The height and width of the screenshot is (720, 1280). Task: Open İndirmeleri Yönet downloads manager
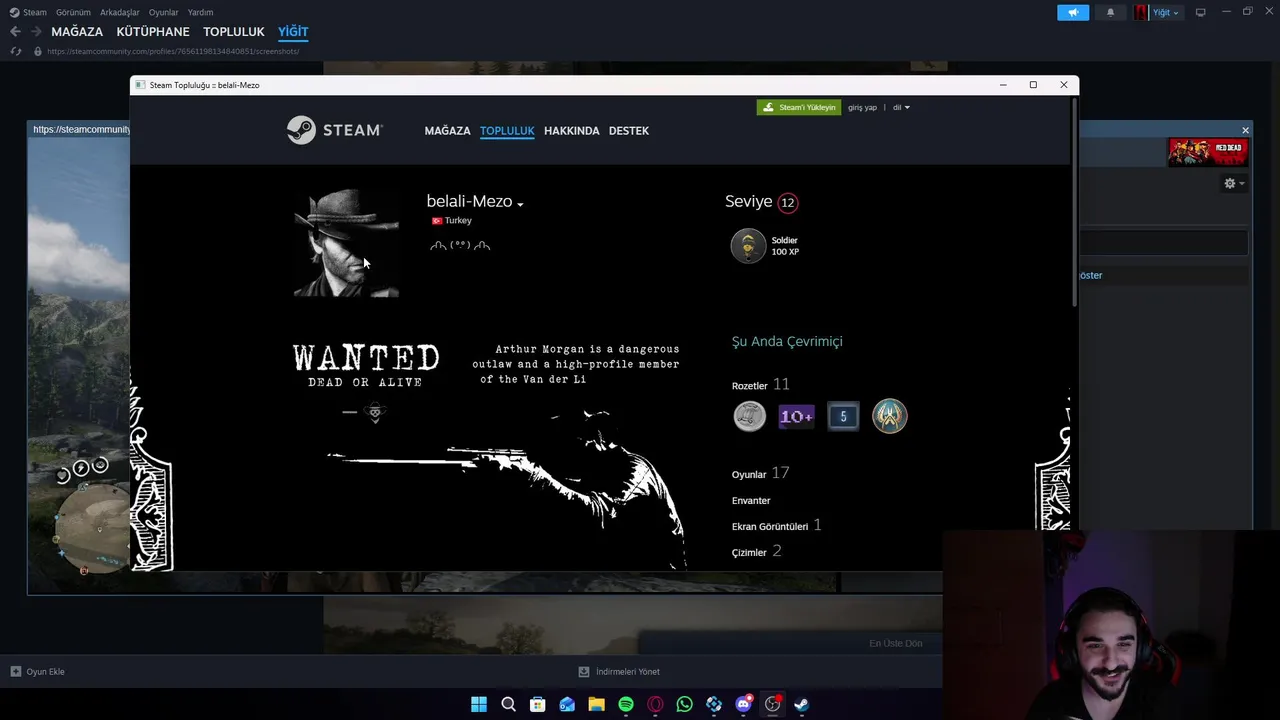pos(619,672)
